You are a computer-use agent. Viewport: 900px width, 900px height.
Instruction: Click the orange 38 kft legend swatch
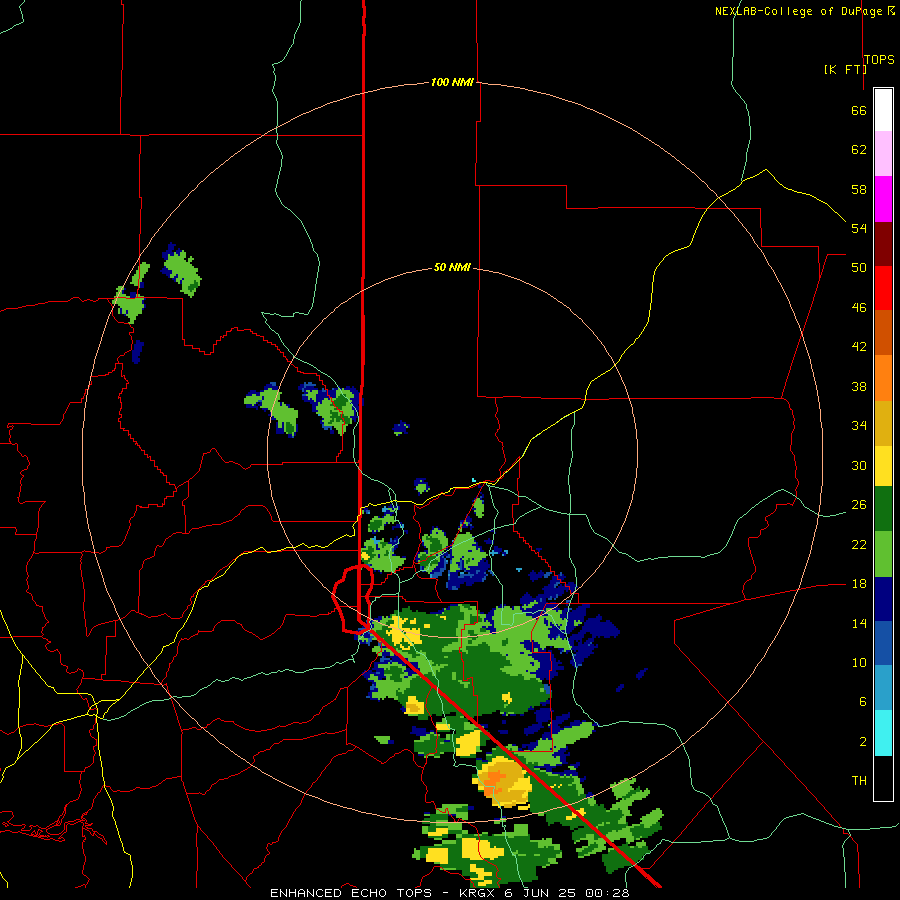tap(883, 378)
